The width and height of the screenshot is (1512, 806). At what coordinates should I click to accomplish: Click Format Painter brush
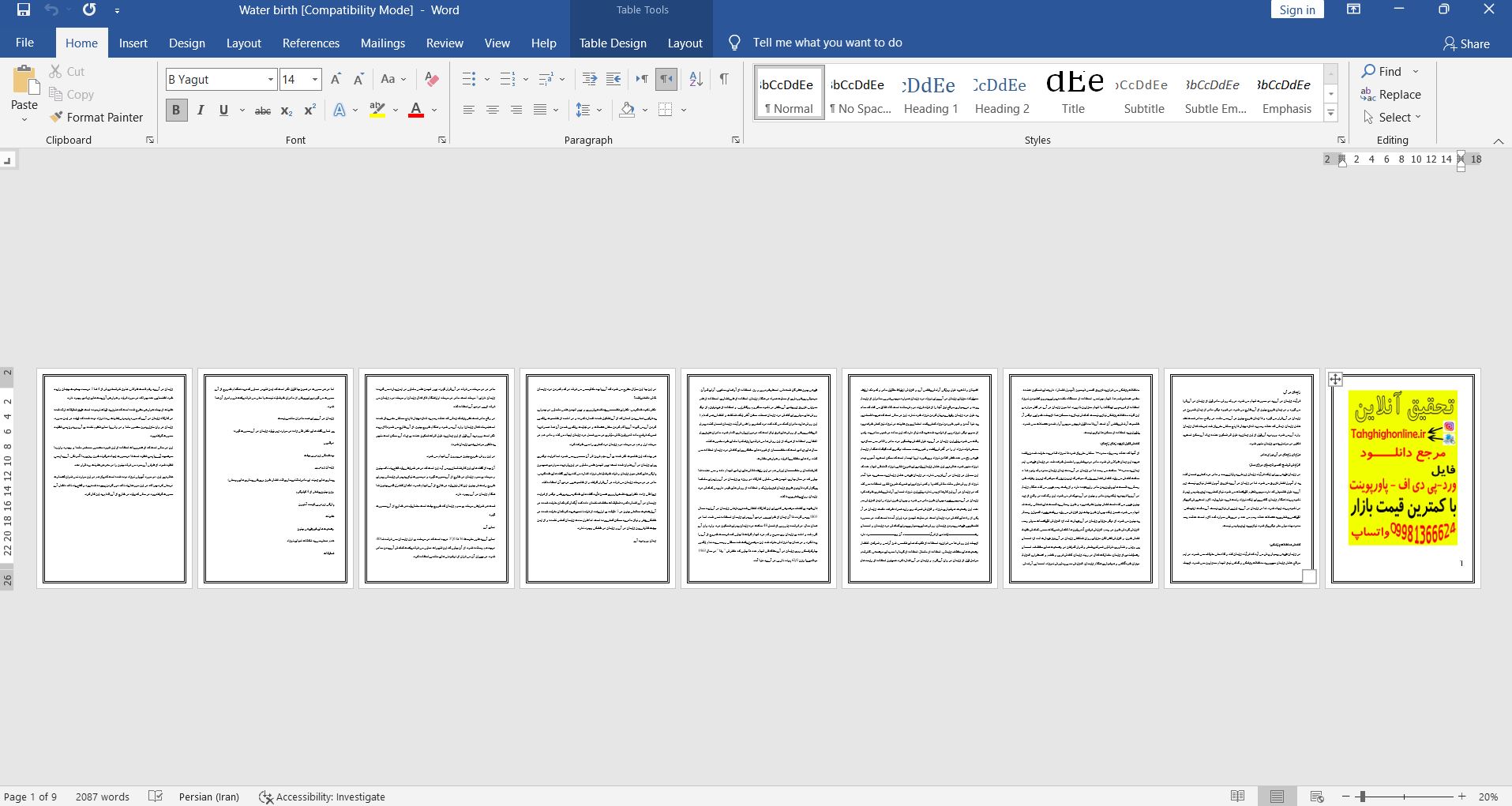click(96, 117)
